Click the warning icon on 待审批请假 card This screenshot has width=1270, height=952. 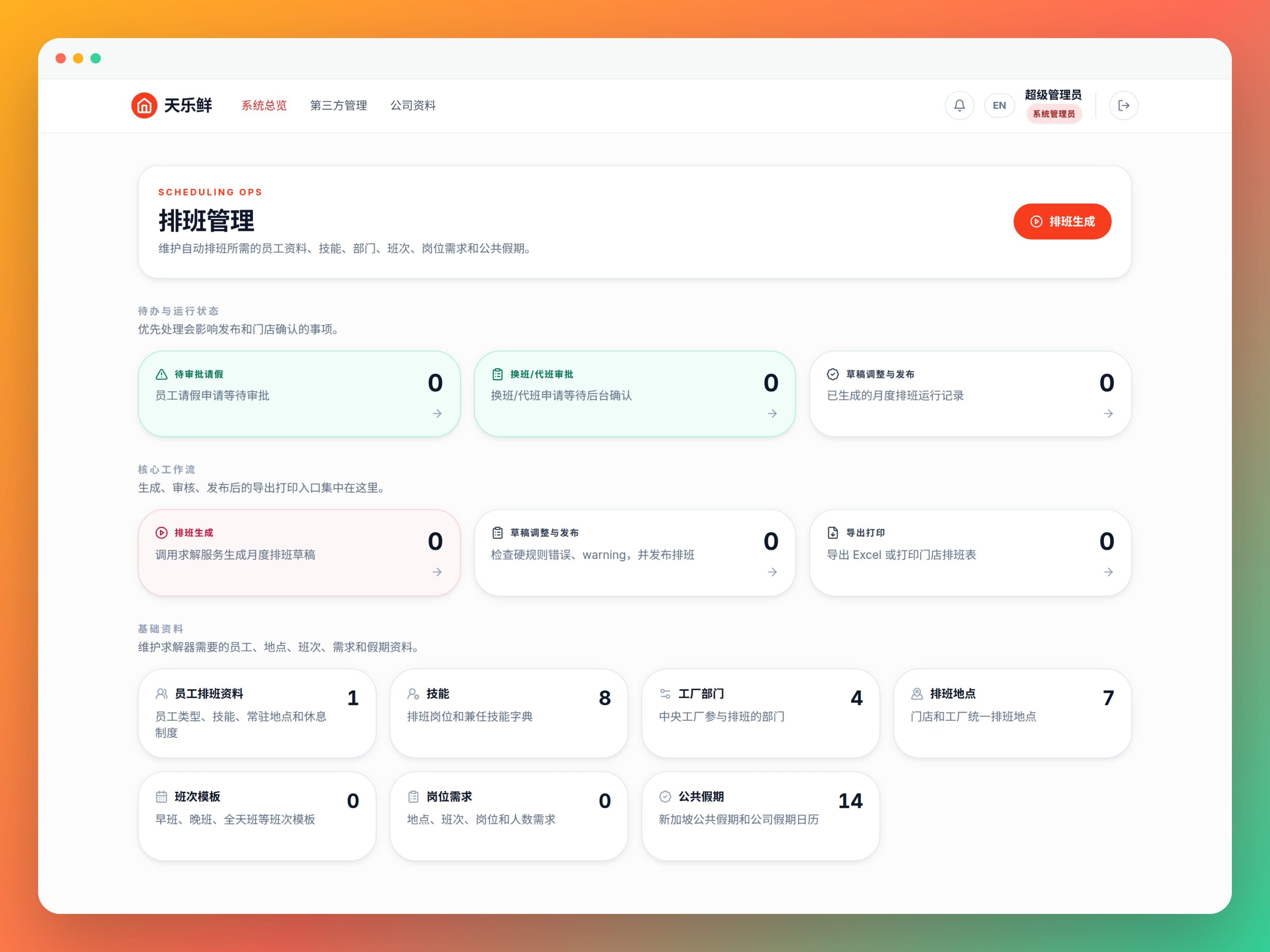click(x=162, y=374)
